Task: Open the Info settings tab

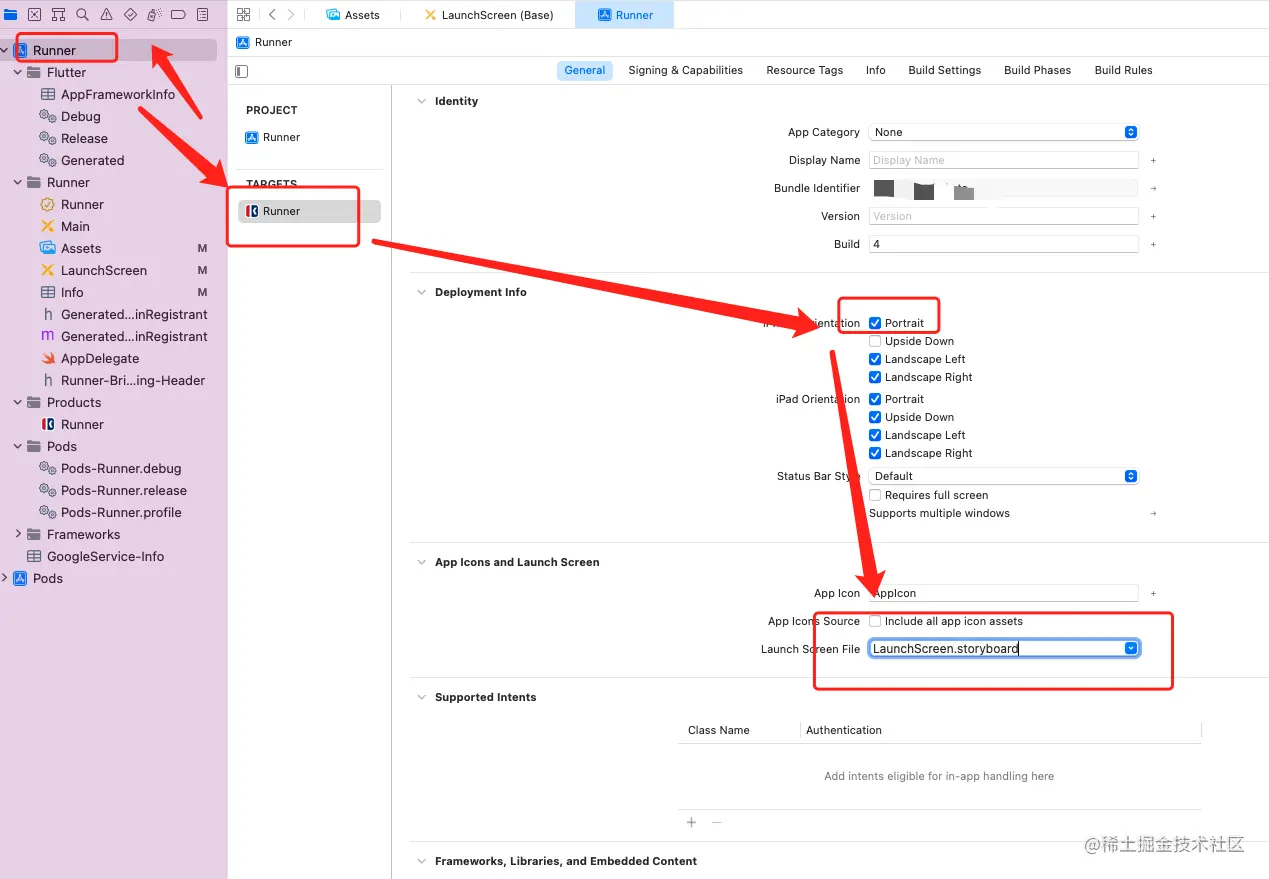Action: [875, 70]
